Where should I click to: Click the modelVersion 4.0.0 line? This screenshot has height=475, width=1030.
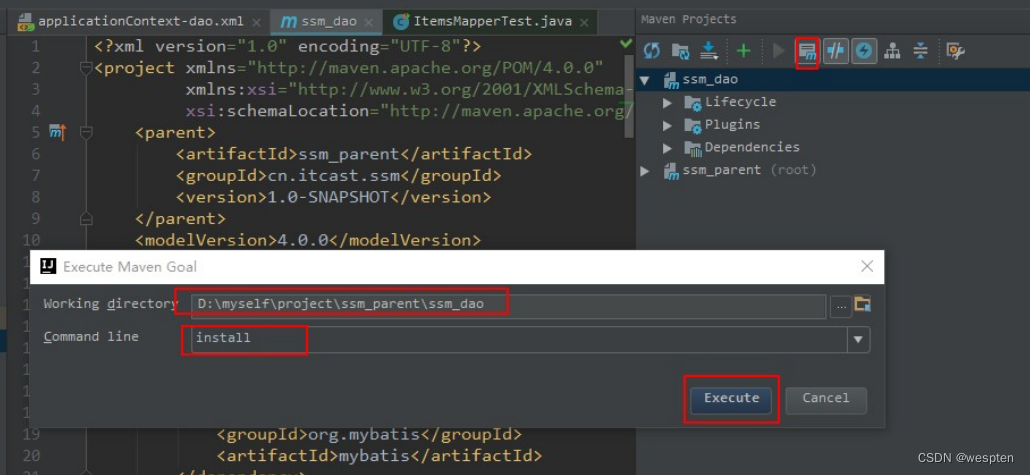pyautogui.click(x=307, y=240)
